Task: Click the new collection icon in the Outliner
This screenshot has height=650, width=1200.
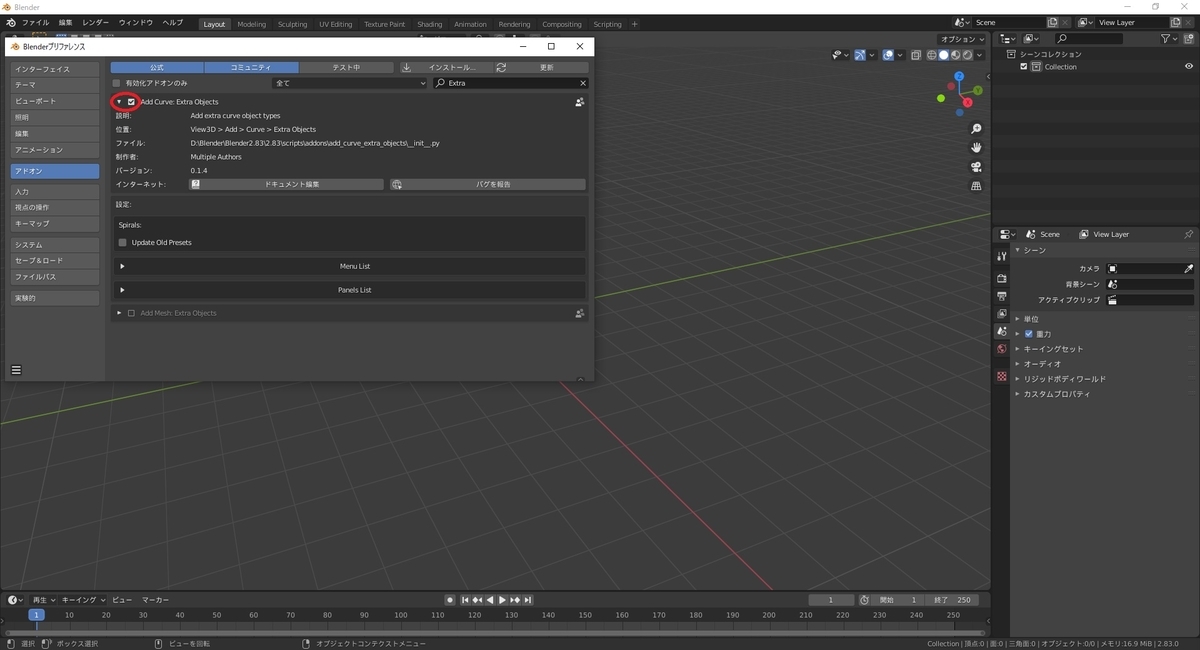Action: (1189, 38)
